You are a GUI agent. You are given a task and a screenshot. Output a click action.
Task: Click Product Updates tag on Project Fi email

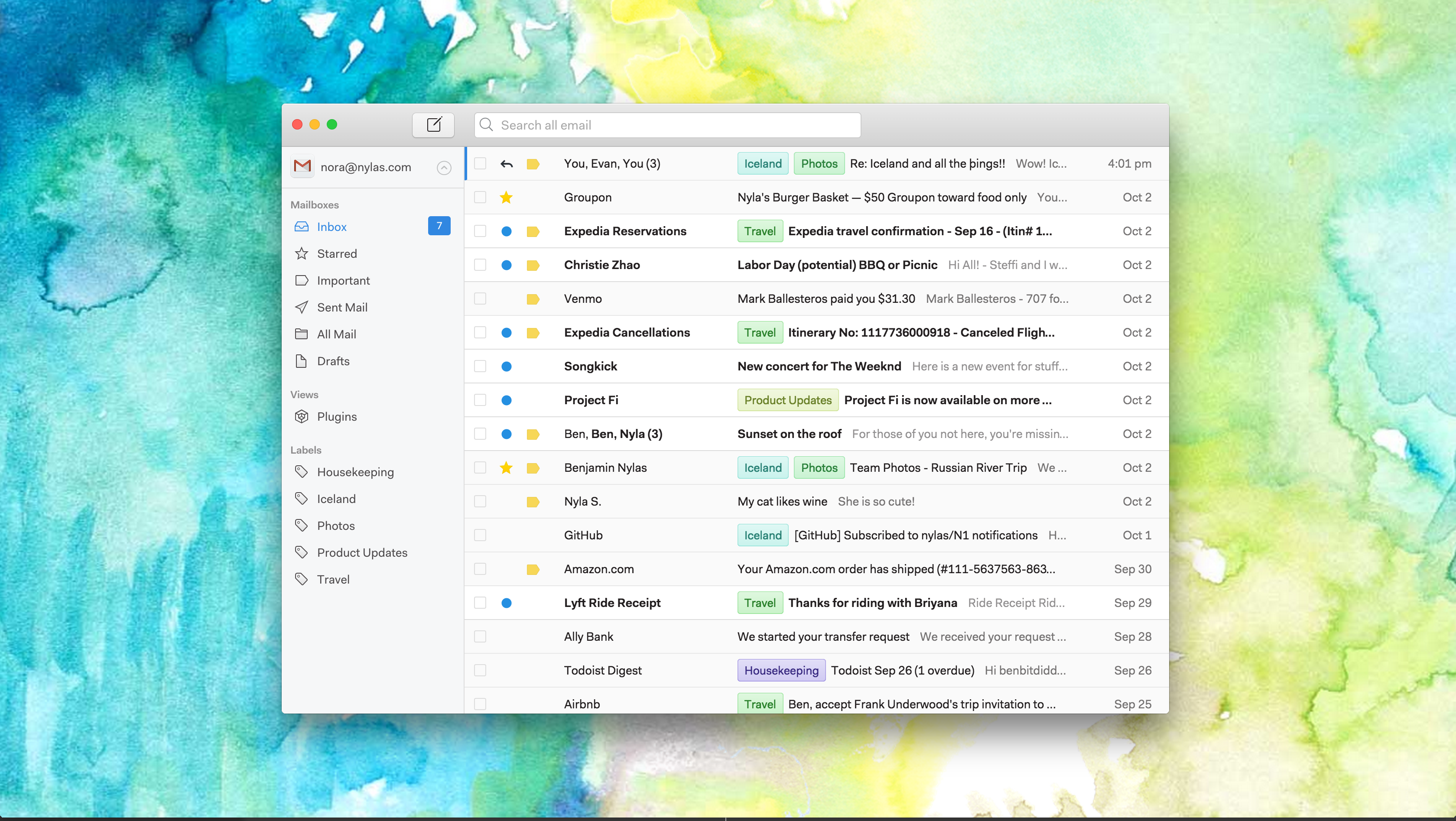coord(787,401)
